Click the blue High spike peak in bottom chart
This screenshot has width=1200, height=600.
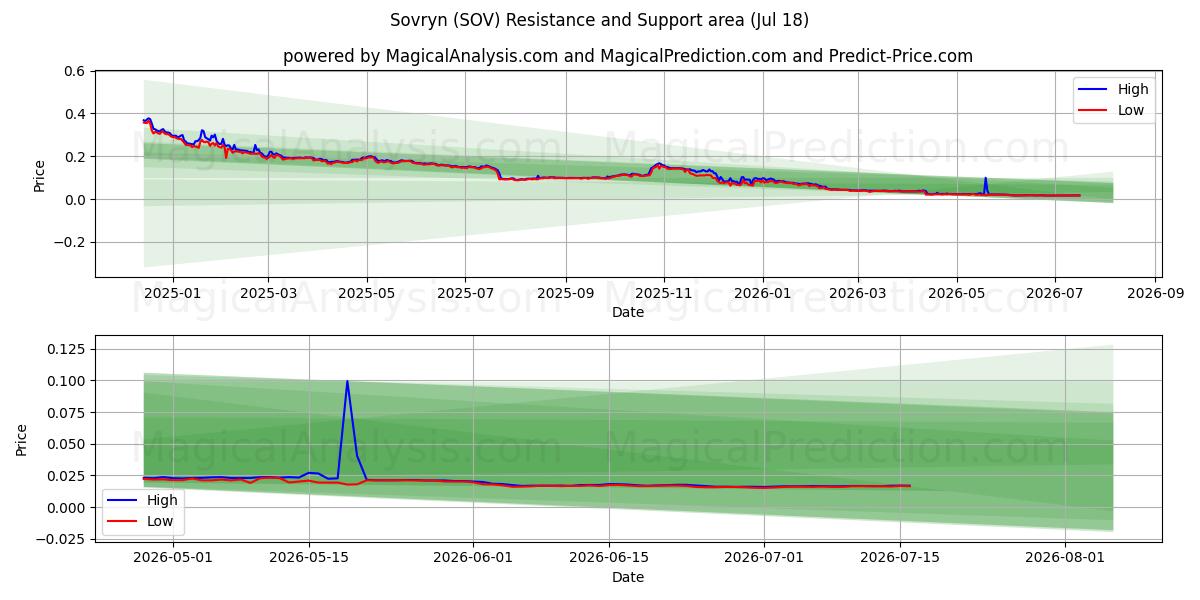pyautogui.click(x=347, y=381)
